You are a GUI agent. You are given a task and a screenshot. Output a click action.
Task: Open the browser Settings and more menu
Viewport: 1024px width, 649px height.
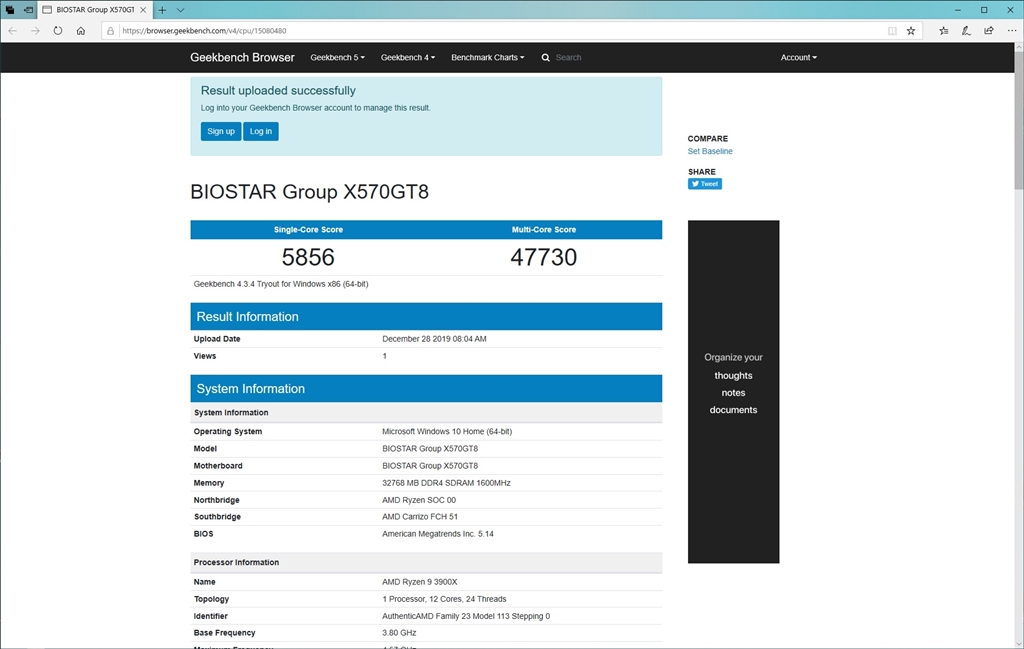click(x=1012, y=31)
